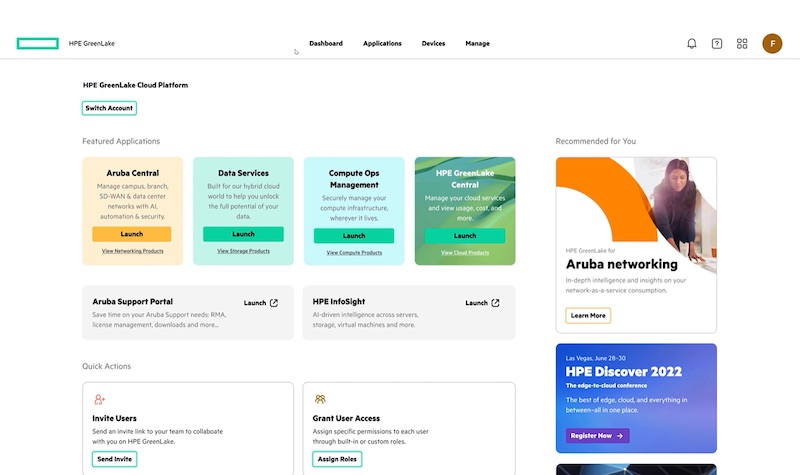Click the Aruba Support Portal heading
This screenshot has height=475, width=800.
pyautogui.click(x=133, y=302)
